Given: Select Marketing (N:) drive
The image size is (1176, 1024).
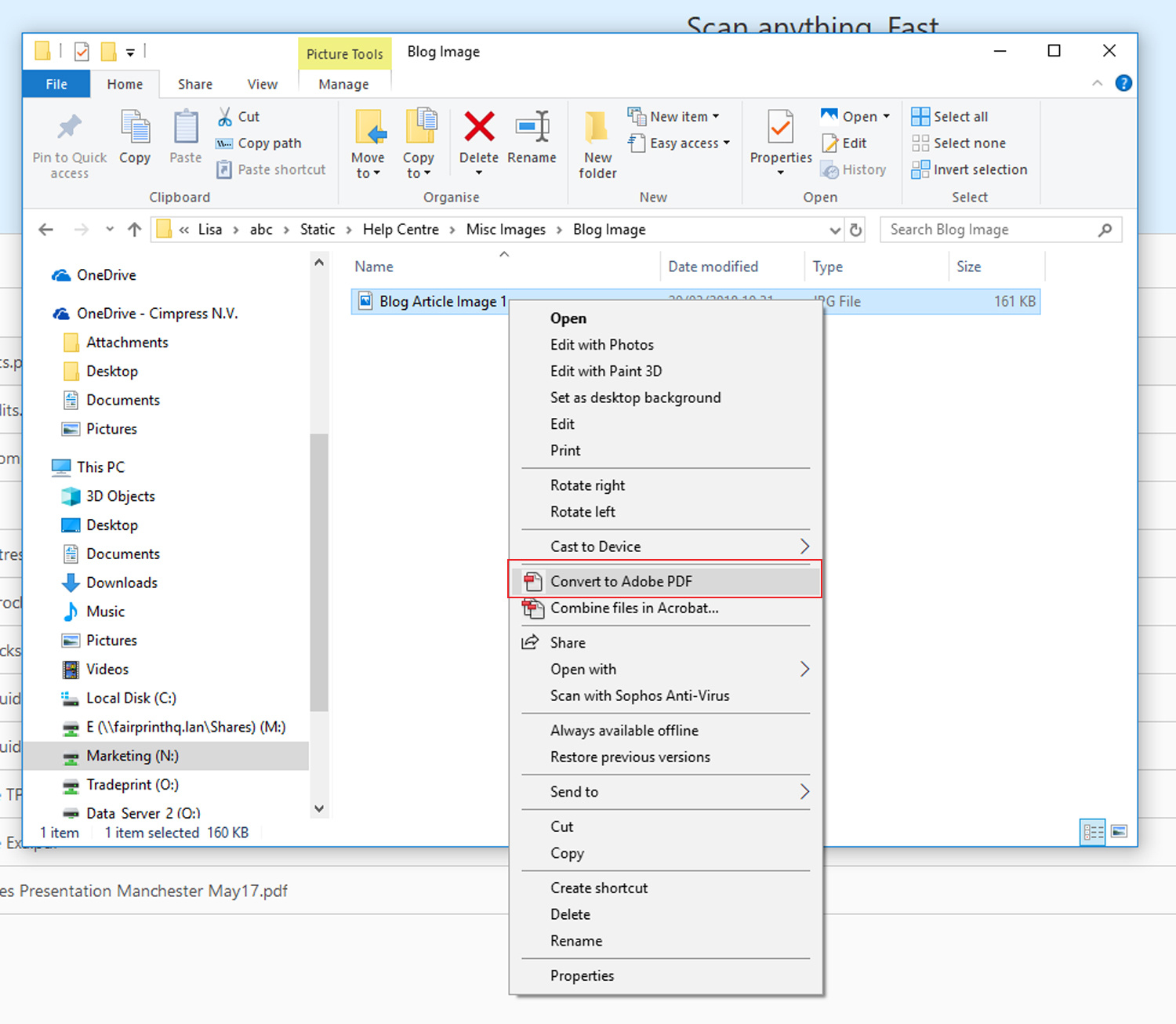Looking at the screenshot, I should (x=166, y=756).
